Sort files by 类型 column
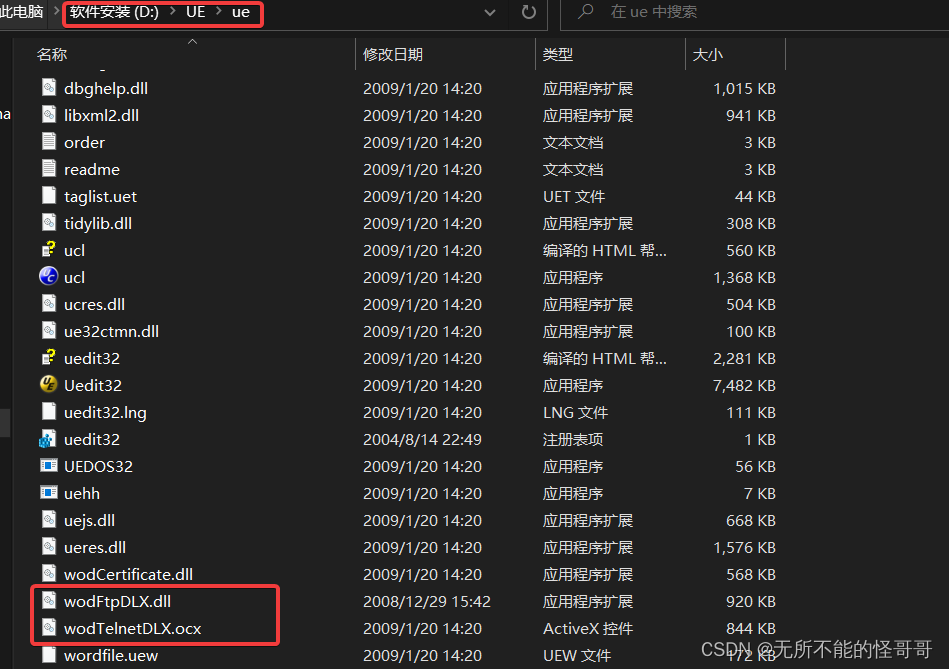The image size is (949, 669). (557, 54)
